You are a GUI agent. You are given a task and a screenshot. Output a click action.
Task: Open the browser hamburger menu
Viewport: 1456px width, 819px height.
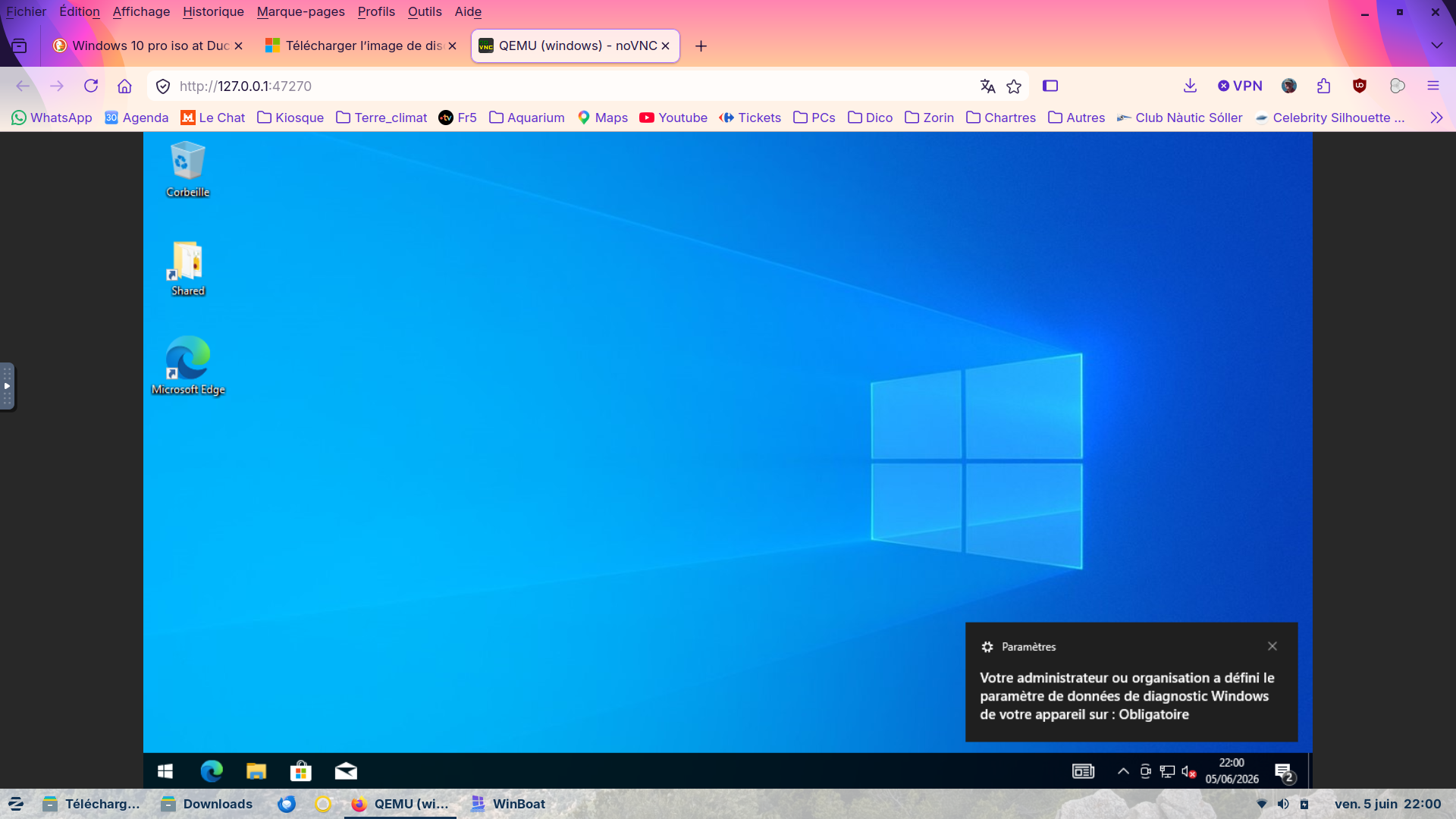point(1433,86)
